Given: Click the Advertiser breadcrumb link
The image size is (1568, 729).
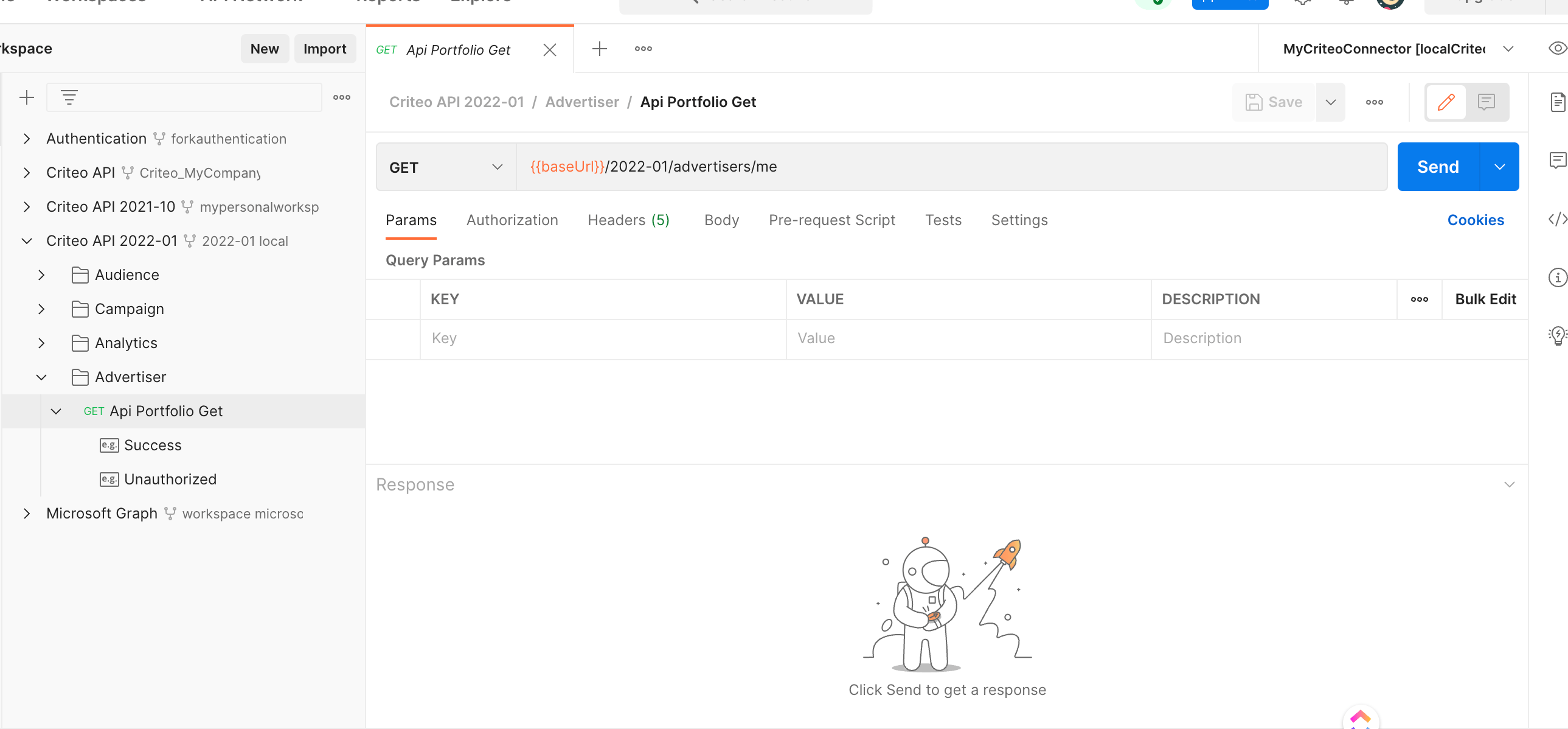Looking at the screenshot, I should coord(582,102).
